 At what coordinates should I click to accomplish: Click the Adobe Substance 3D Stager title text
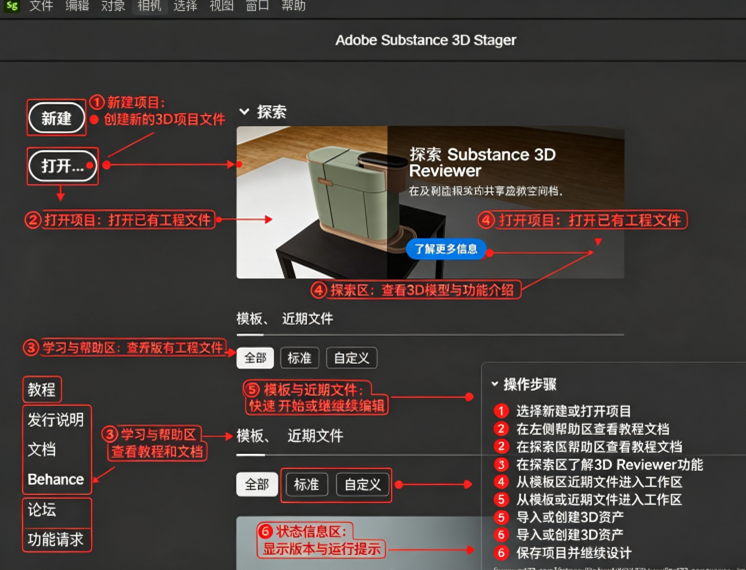pyautogui.click(x=426, y=40)
